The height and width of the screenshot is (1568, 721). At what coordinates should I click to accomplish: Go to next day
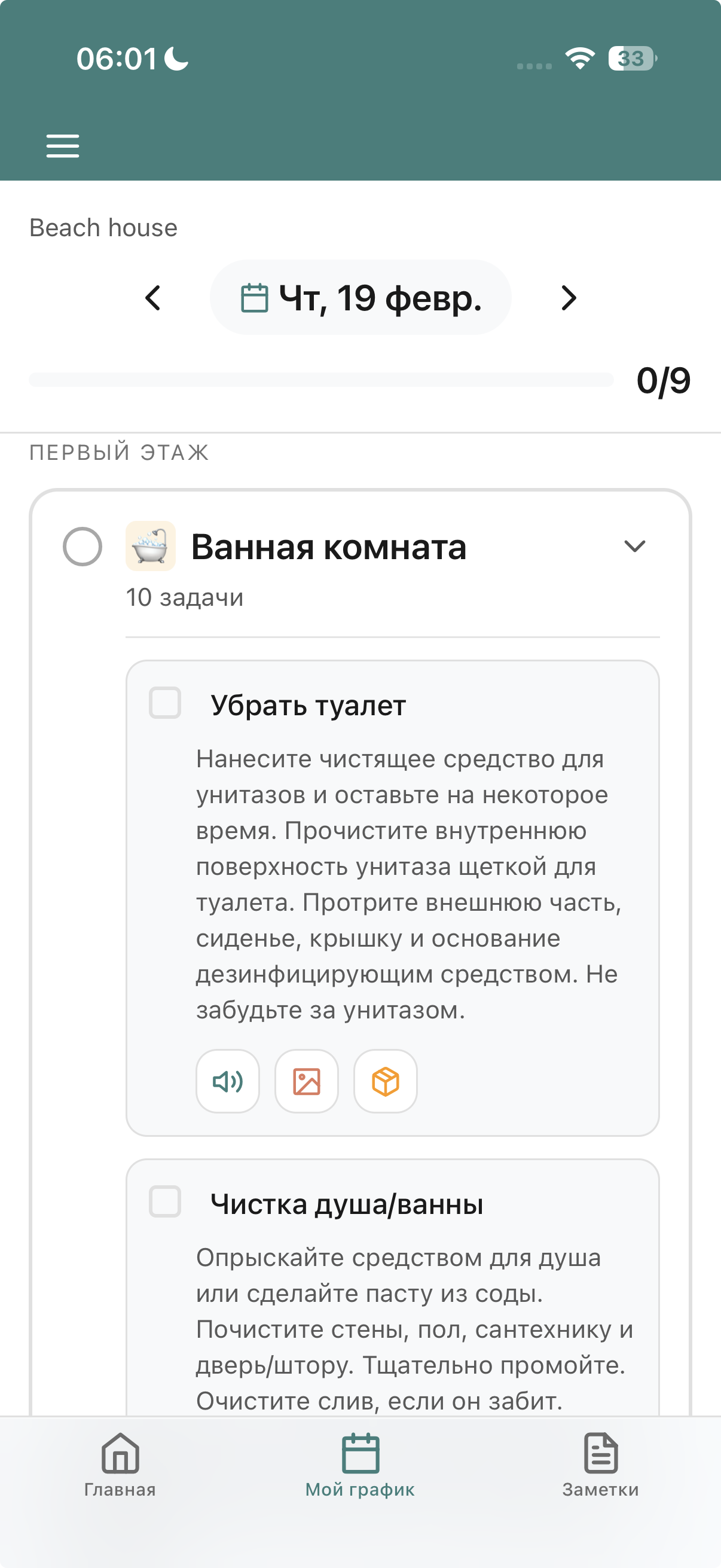(569, 298)
